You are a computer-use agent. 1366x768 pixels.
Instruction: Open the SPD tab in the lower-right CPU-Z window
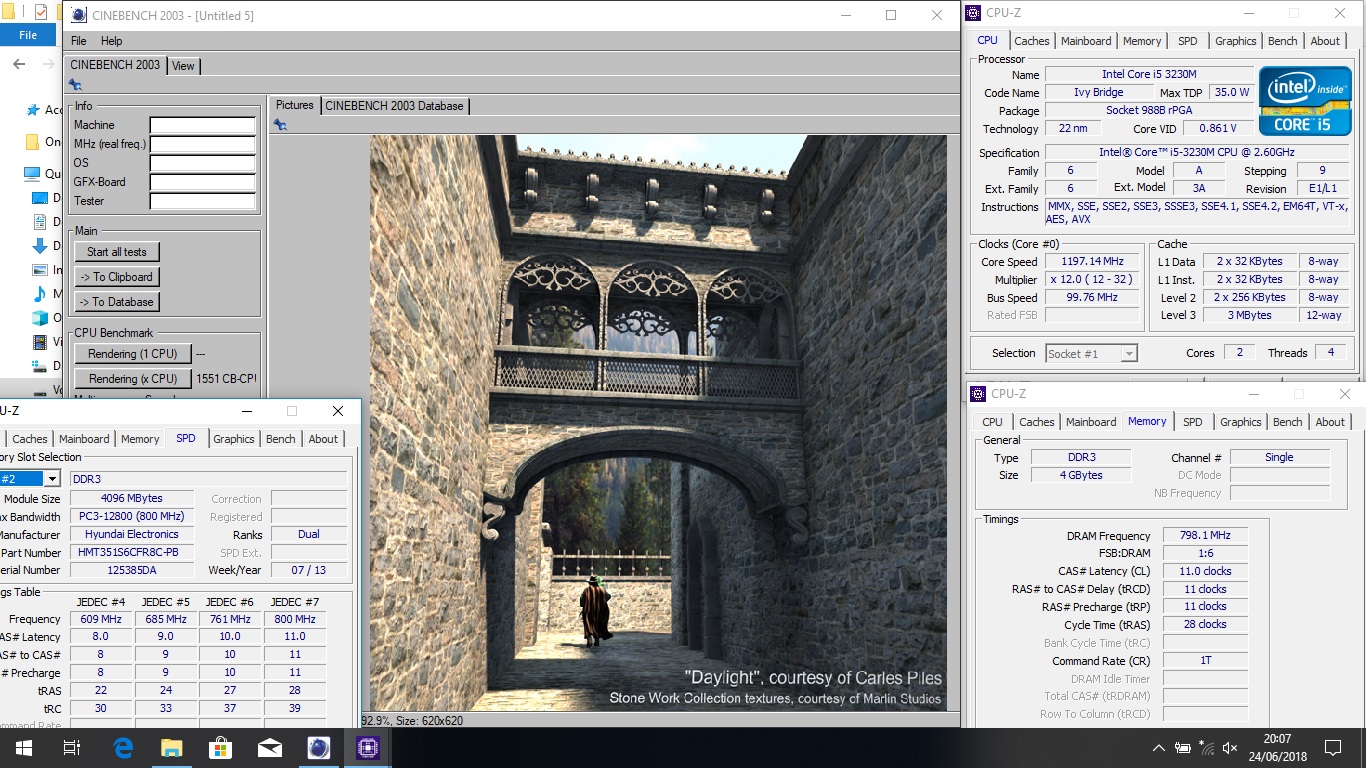click(x=1193, y=422)
